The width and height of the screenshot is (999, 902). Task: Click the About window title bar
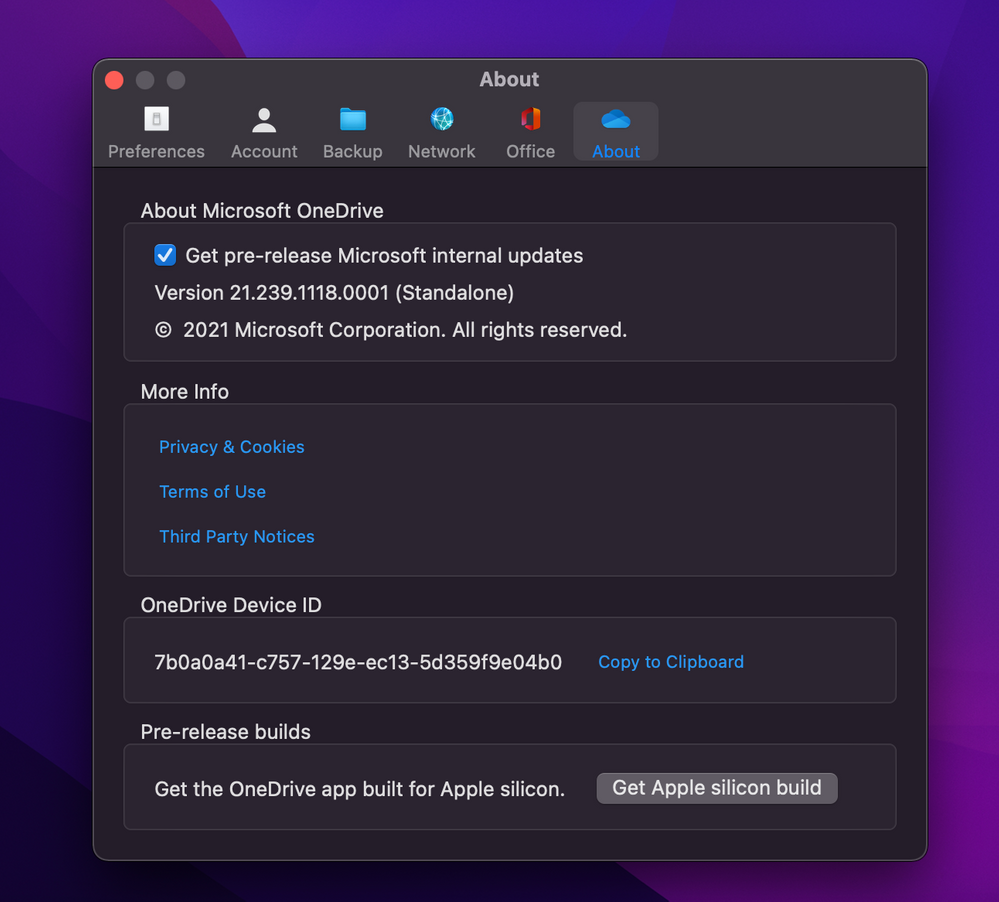tap(509, 79)
